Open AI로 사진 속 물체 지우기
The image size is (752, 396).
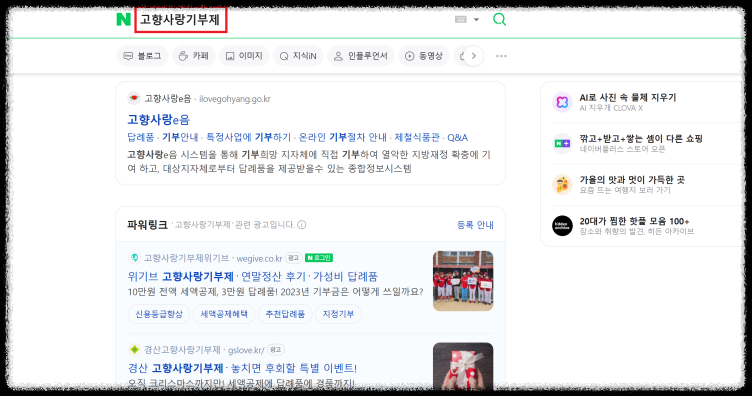[628, 97]
